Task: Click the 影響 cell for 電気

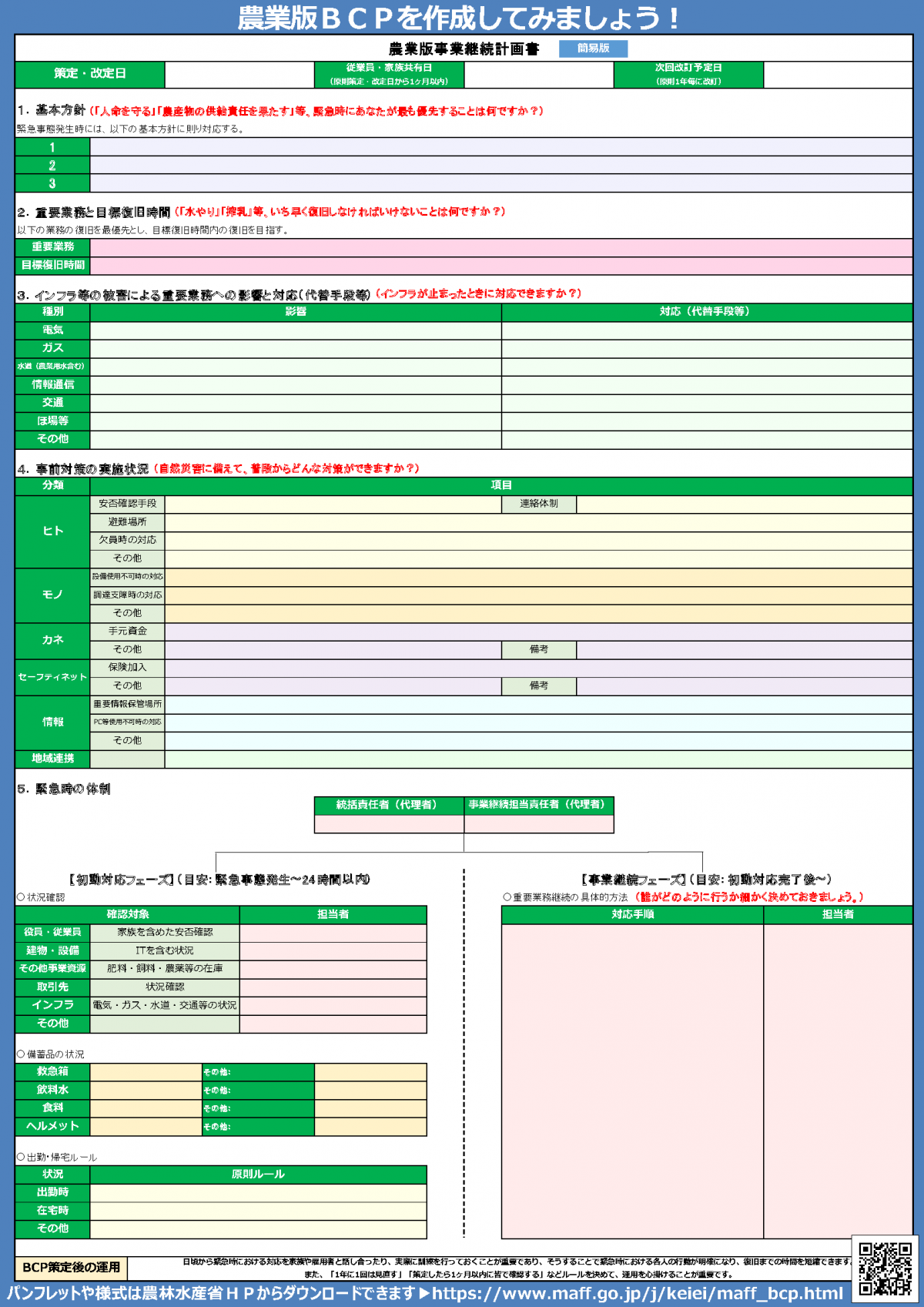Action: (x=296, y=330)
